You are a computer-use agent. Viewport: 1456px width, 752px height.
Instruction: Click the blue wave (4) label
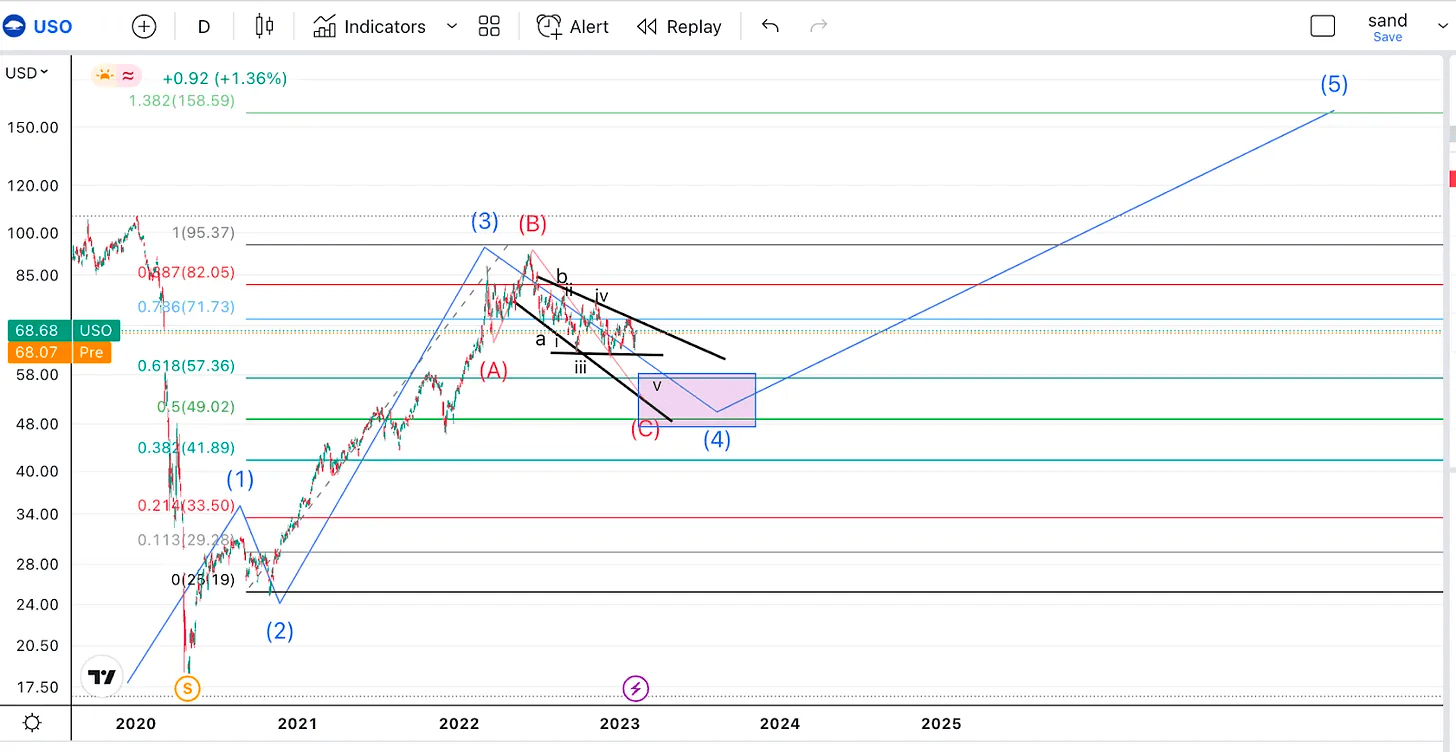coord(716,439)
